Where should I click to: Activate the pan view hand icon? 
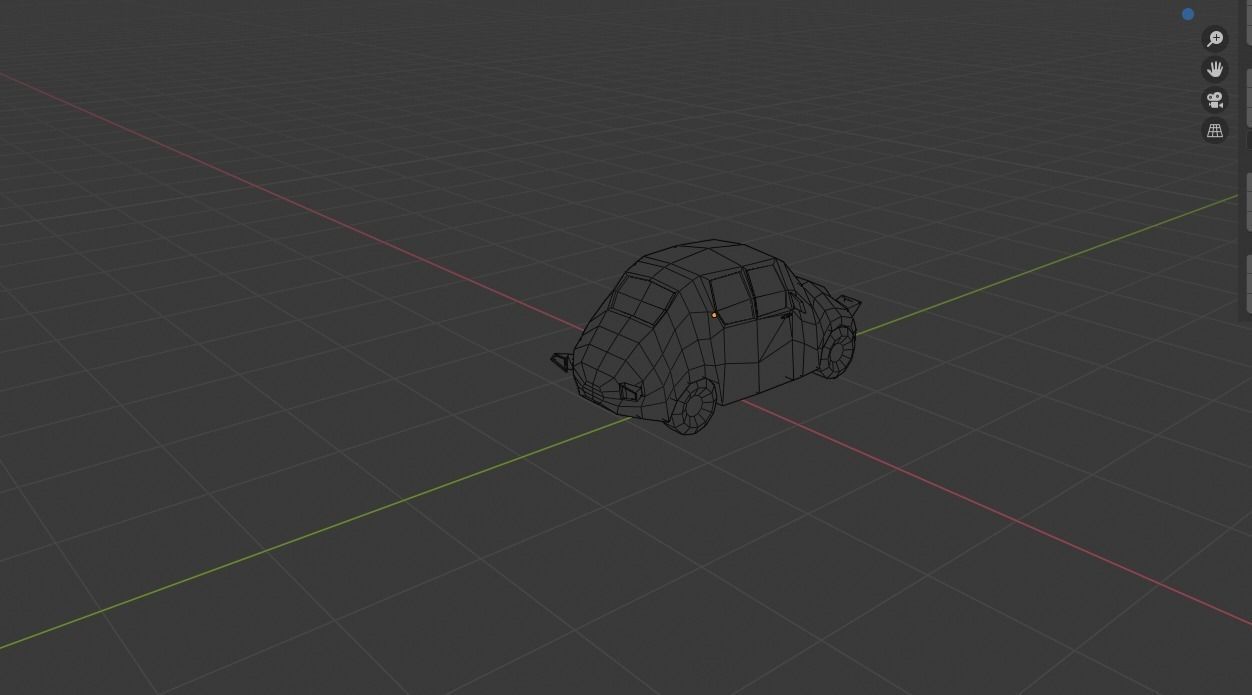1215,70
